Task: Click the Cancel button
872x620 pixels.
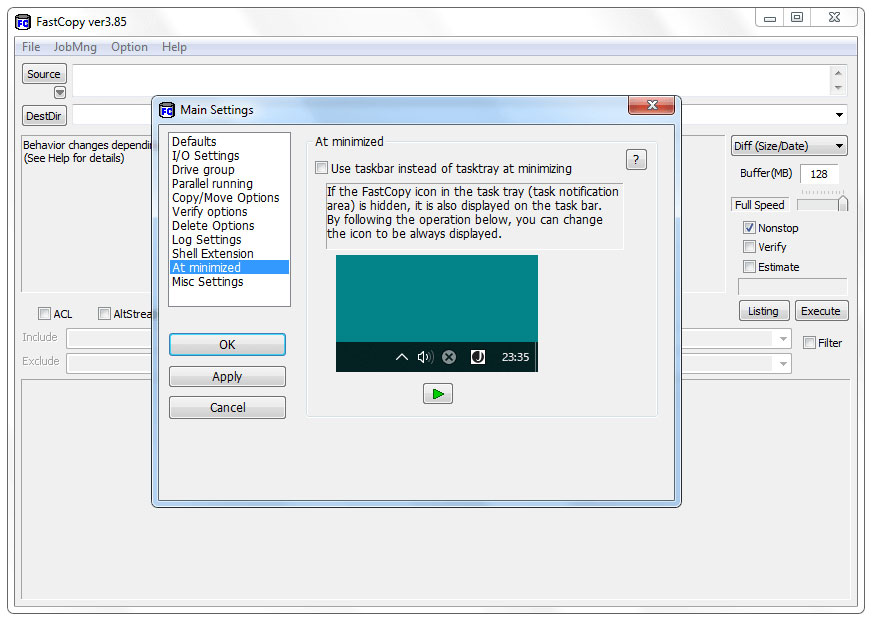Action: click(227, 408)
